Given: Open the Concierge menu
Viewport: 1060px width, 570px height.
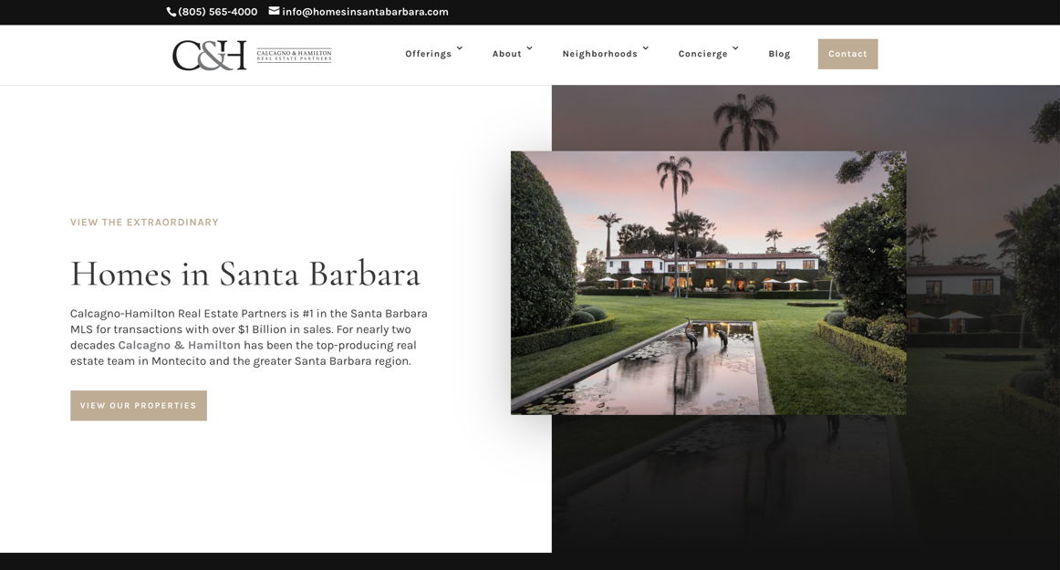Looking at the screenshot, I should point(703,54).
